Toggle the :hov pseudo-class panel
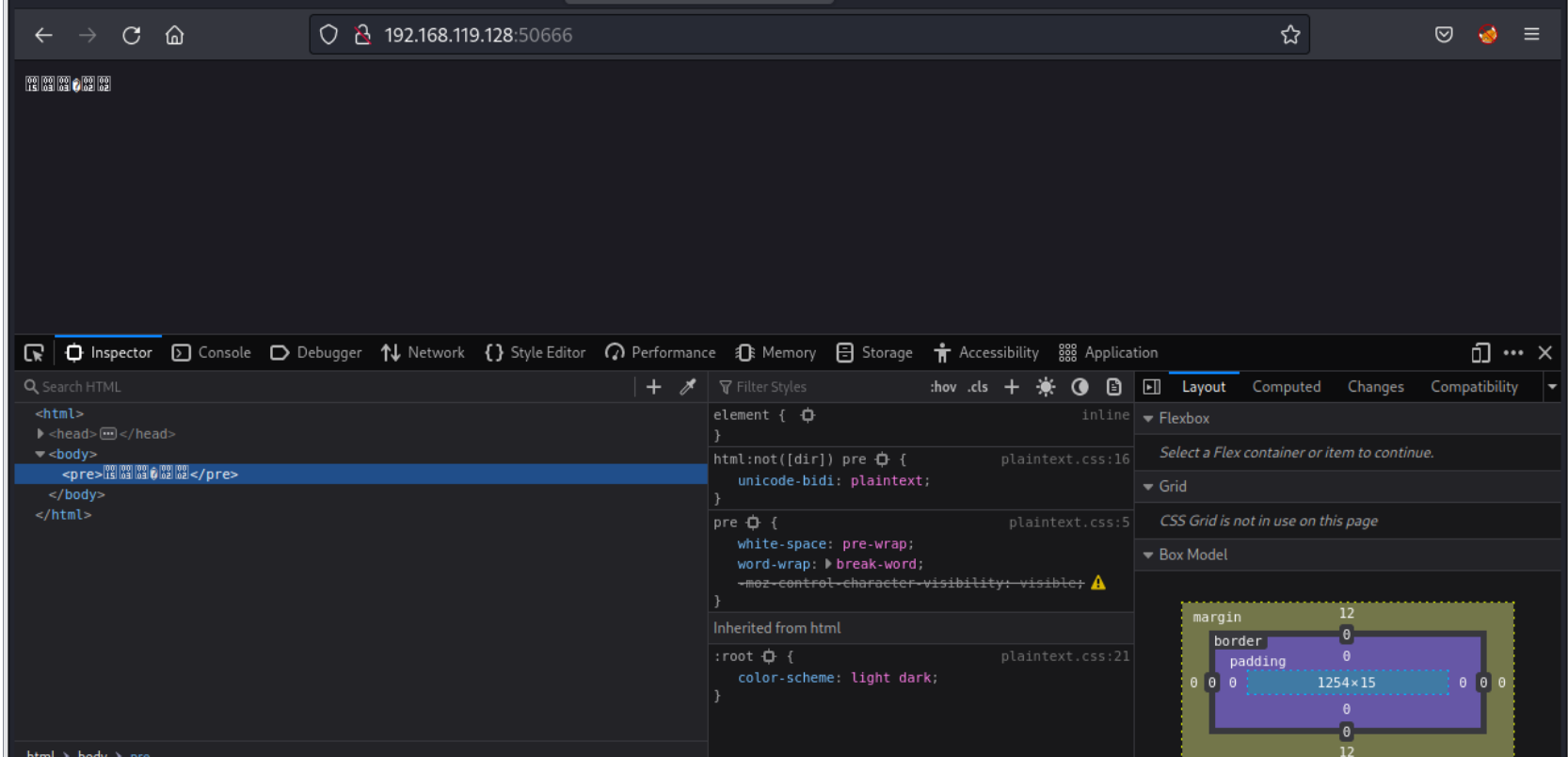The image size is (1568, 757). pyautogui.click(x=943, y=387)
